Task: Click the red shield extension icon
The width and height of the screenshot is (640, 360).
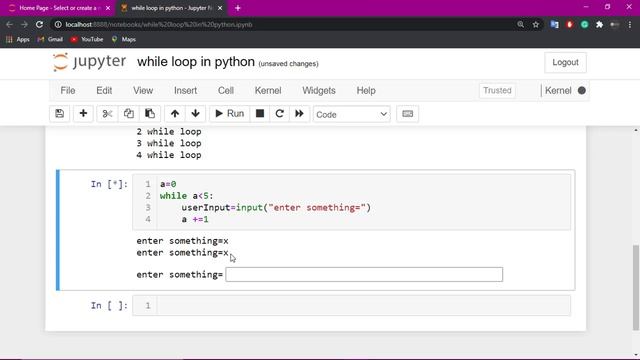Action: [x=569, y=24]
